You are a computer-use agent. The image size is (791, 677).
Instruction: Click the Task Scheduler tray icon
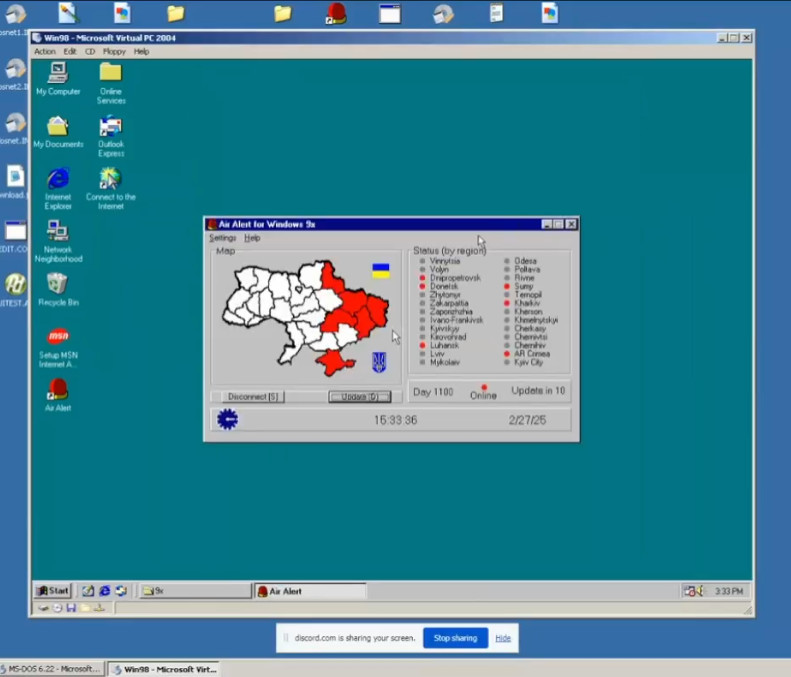[x=689, y=591]
